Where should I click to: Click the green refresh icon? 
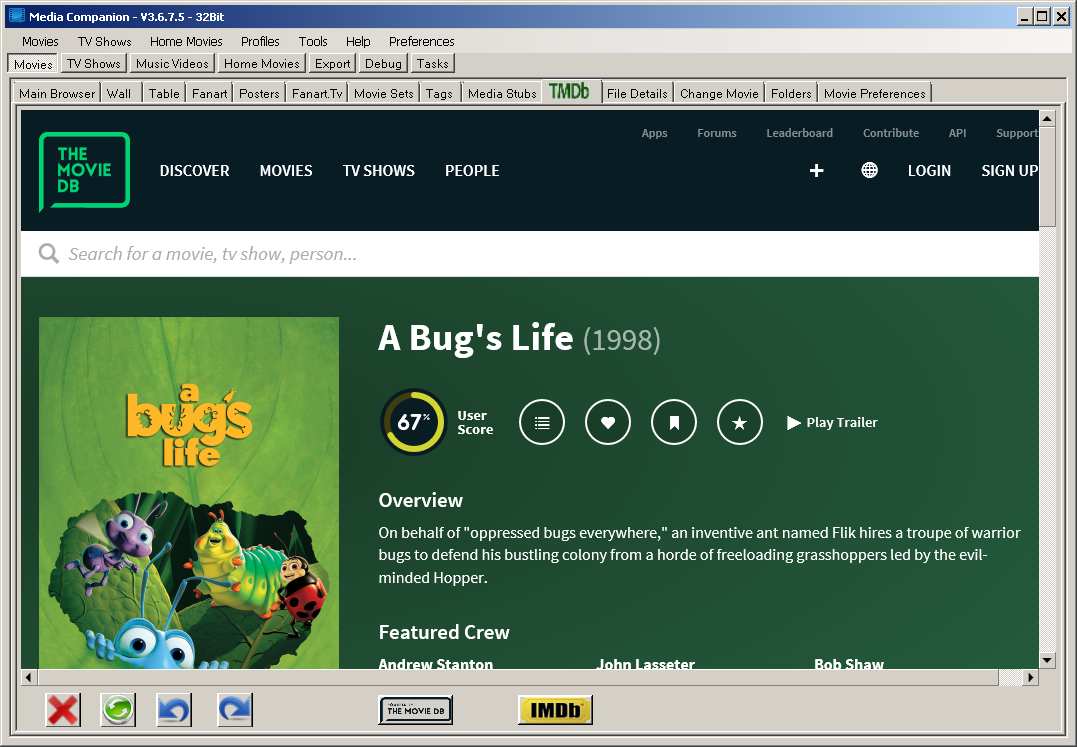click(x=118, y=709)
